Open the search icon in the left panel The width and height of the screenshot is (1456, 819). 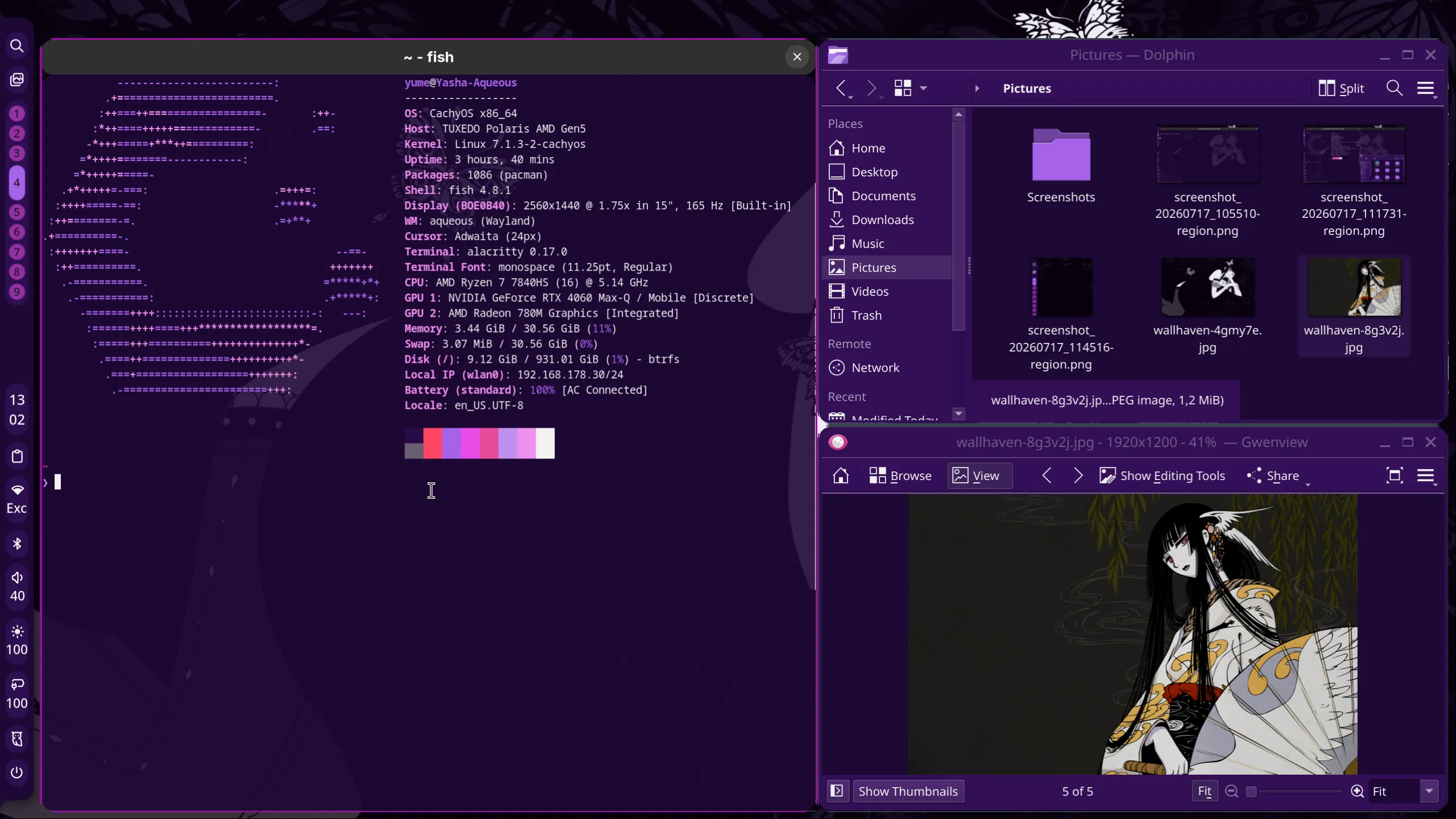click(17, 45)
